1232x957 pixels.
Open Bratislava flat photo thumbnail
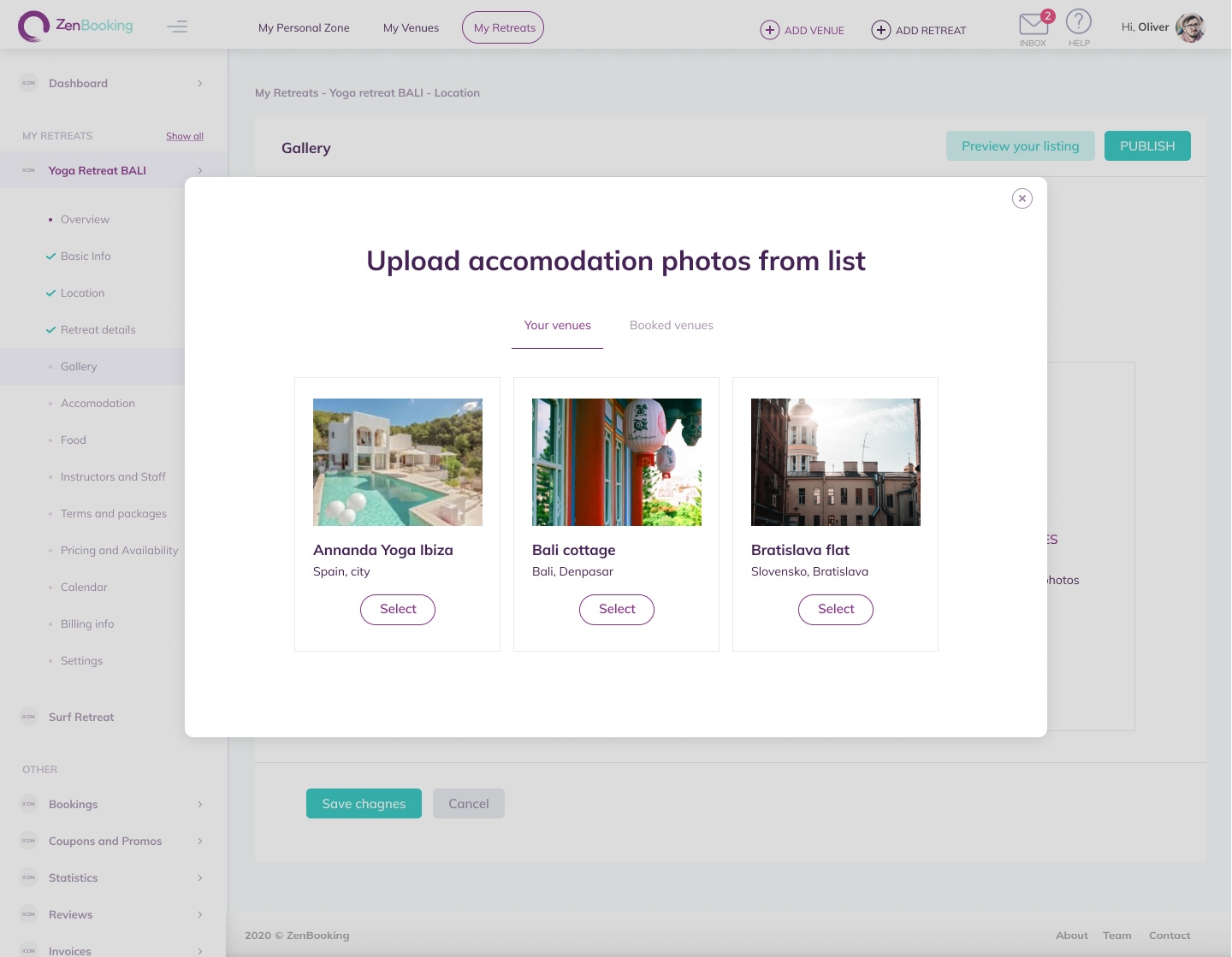tap(836, 462)
